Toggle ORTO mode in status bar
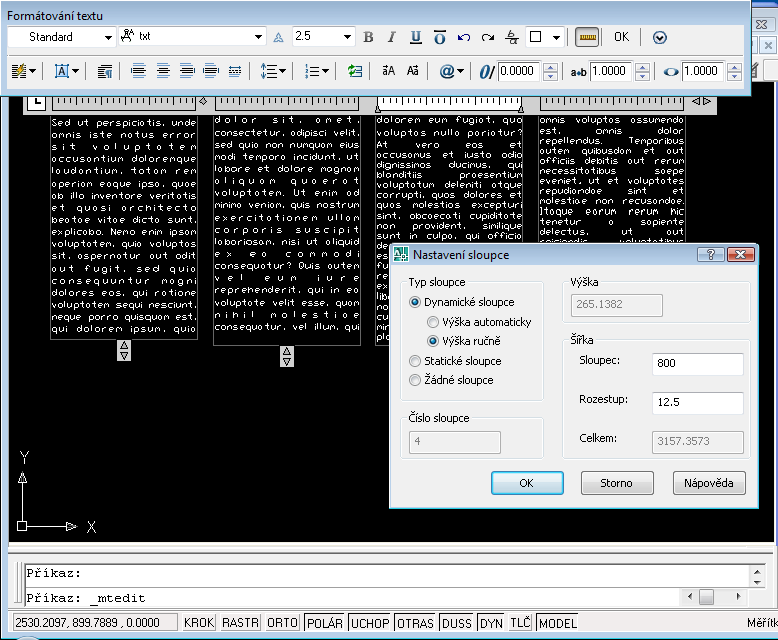 (x=280, y=623)
